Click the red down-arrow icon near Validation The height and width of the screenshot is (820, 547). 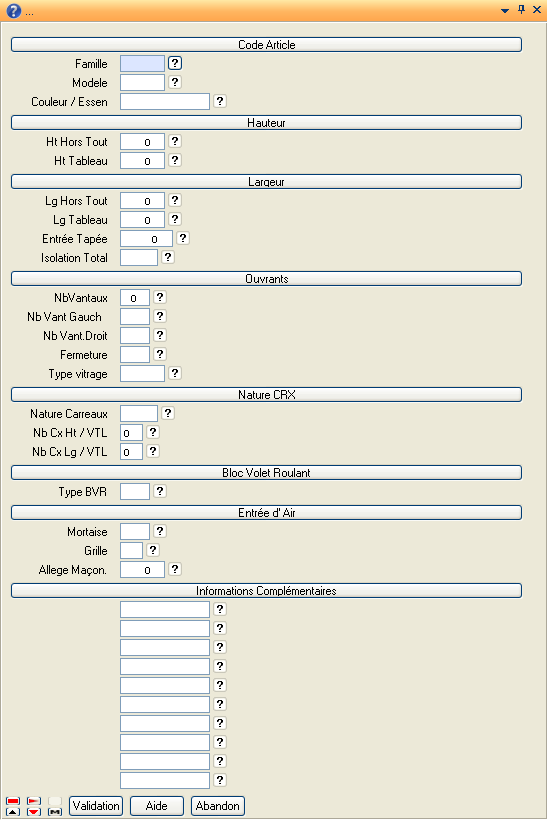(34, 812)
